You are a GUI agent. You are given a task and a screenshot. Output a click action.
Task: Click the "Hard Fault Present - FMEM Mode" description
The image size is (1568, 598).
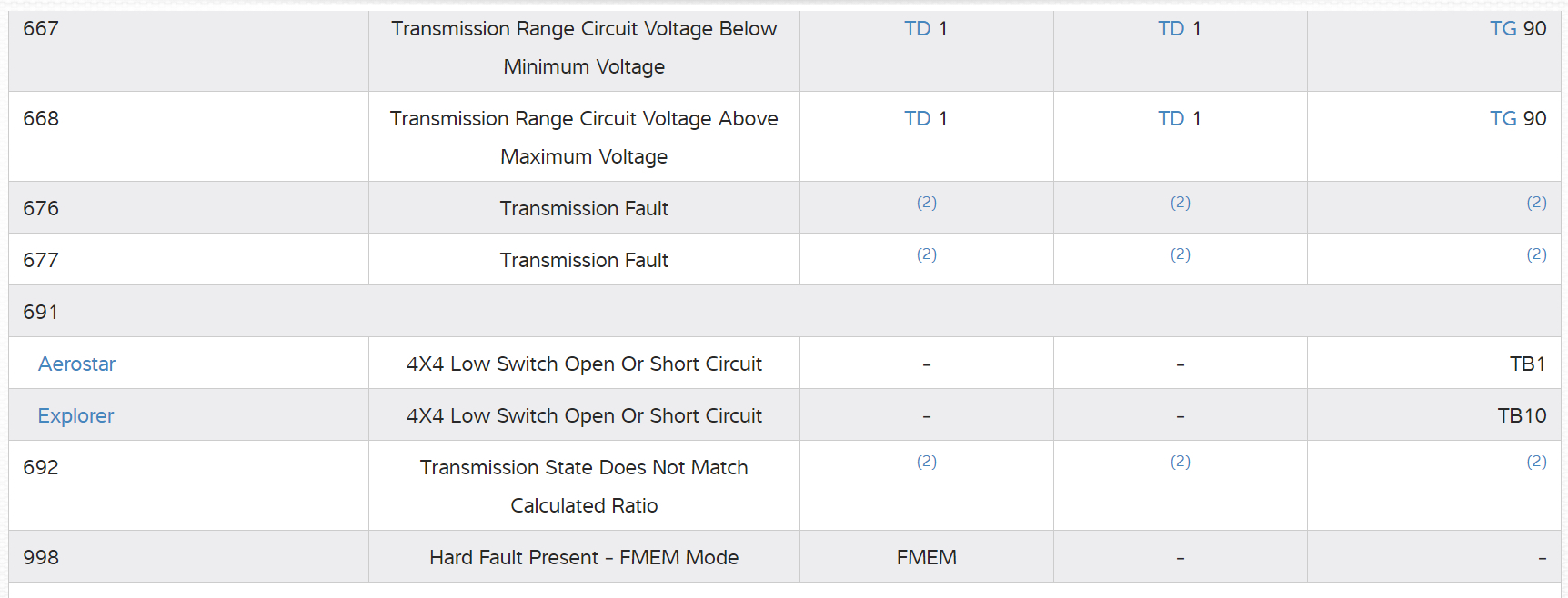pos(584,557)
